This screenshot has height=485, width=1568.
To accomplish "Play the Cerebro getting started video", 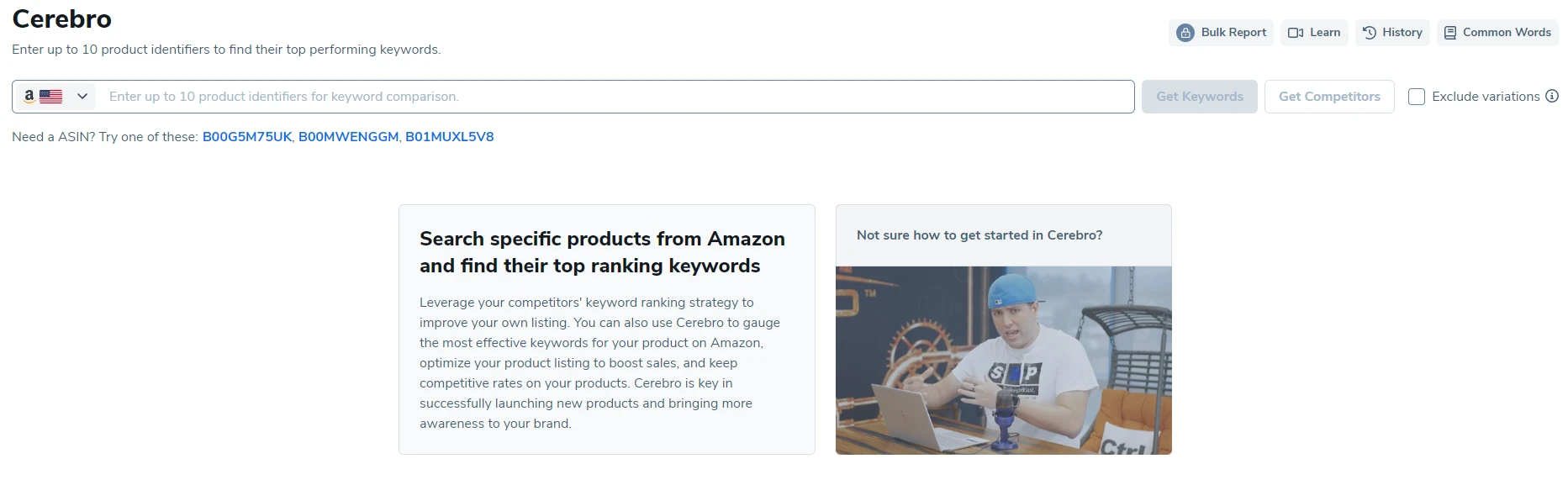I will (x=1003, y=360).
